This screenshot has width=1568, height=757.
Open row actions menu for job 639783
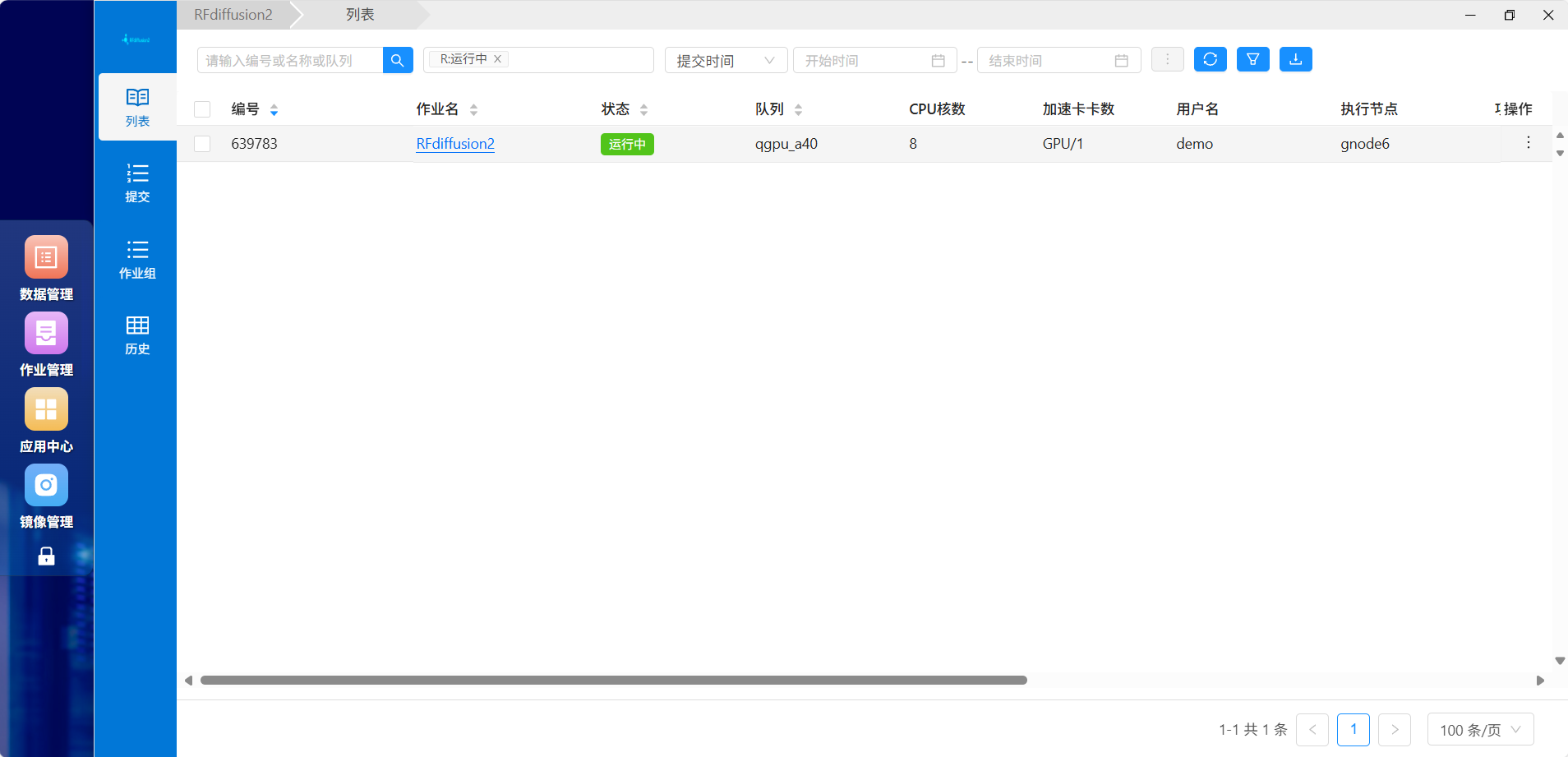point(1528,142)
